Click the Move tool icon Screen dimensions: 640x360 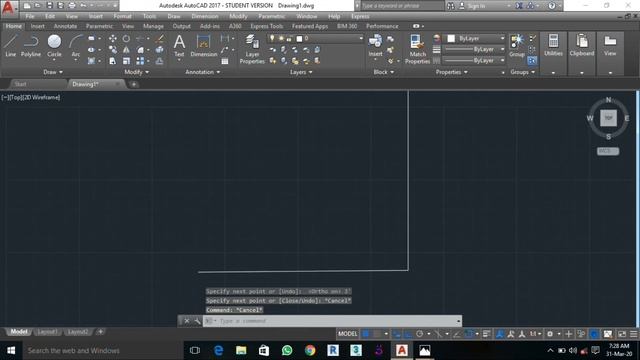click(113, 38)
